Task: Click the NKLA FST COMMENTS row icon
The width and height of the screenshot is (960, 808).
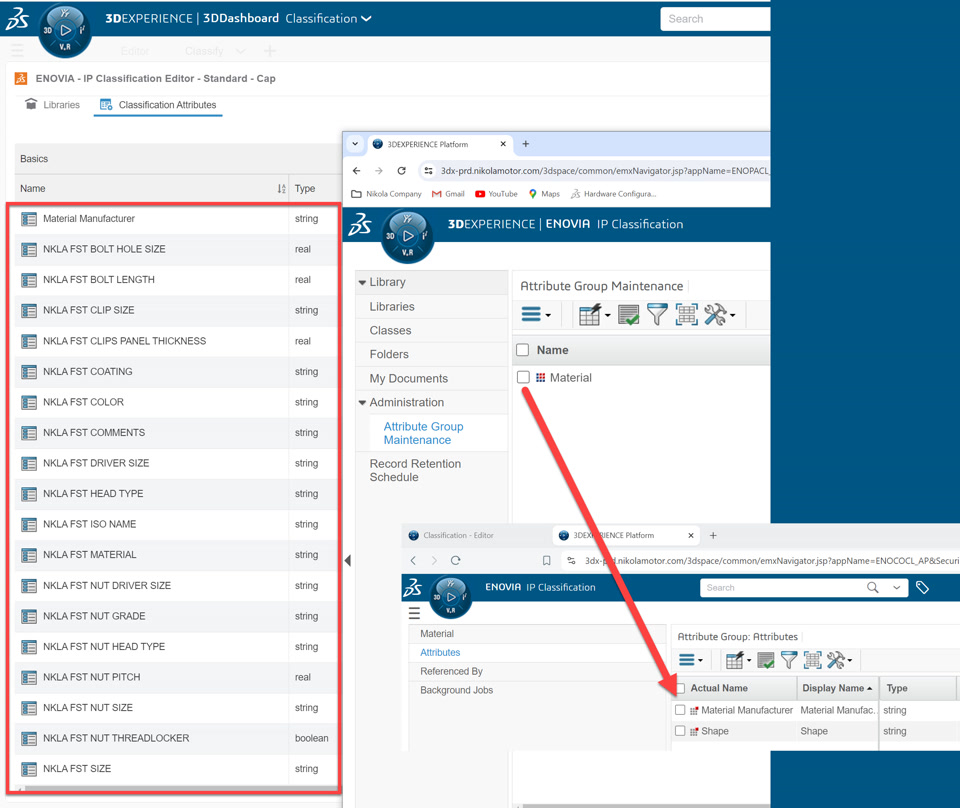Action: 29,433
